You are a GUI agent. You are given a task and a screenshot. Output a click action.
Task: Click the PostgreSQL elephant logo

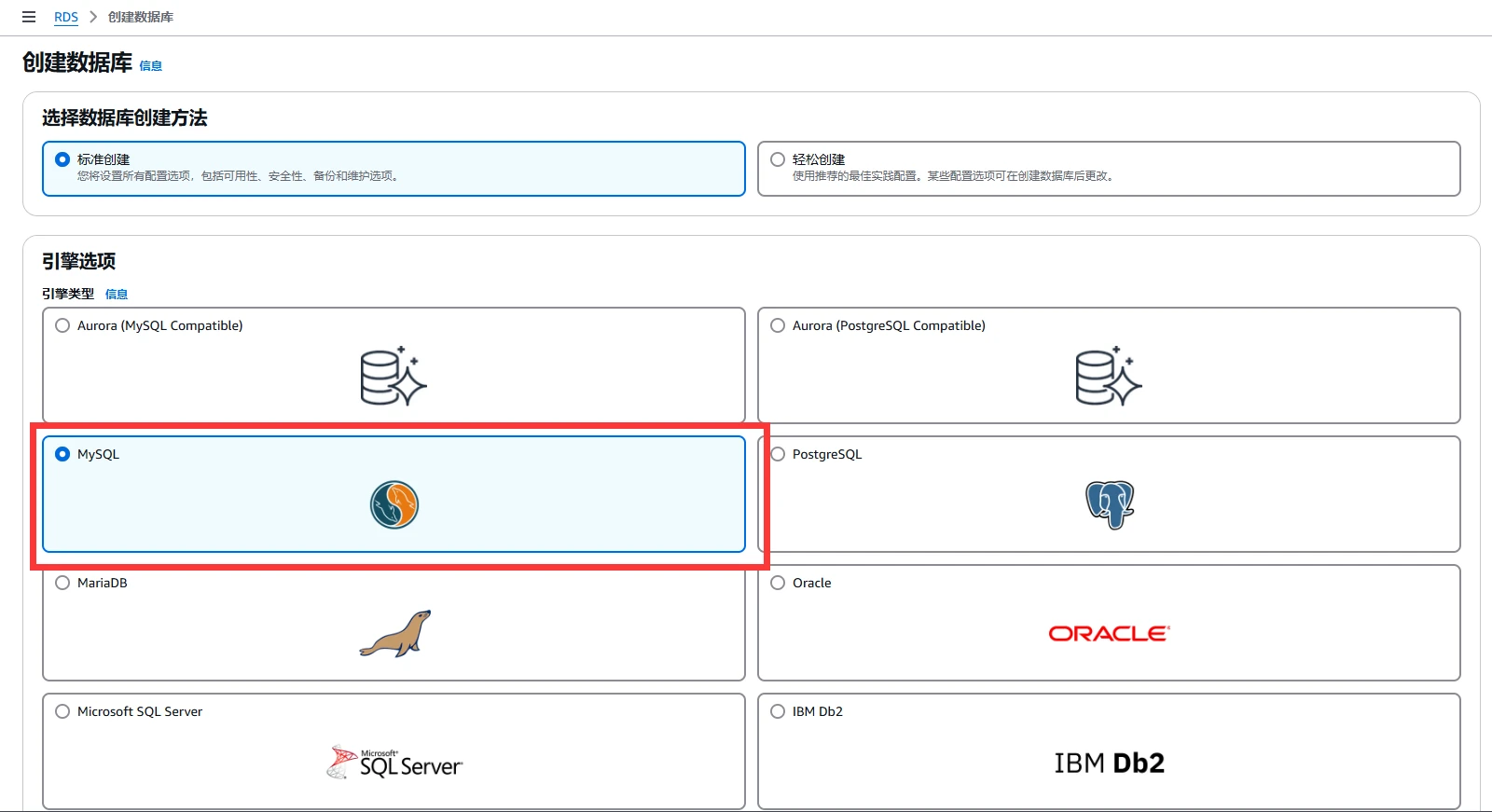pos(1110,504)
